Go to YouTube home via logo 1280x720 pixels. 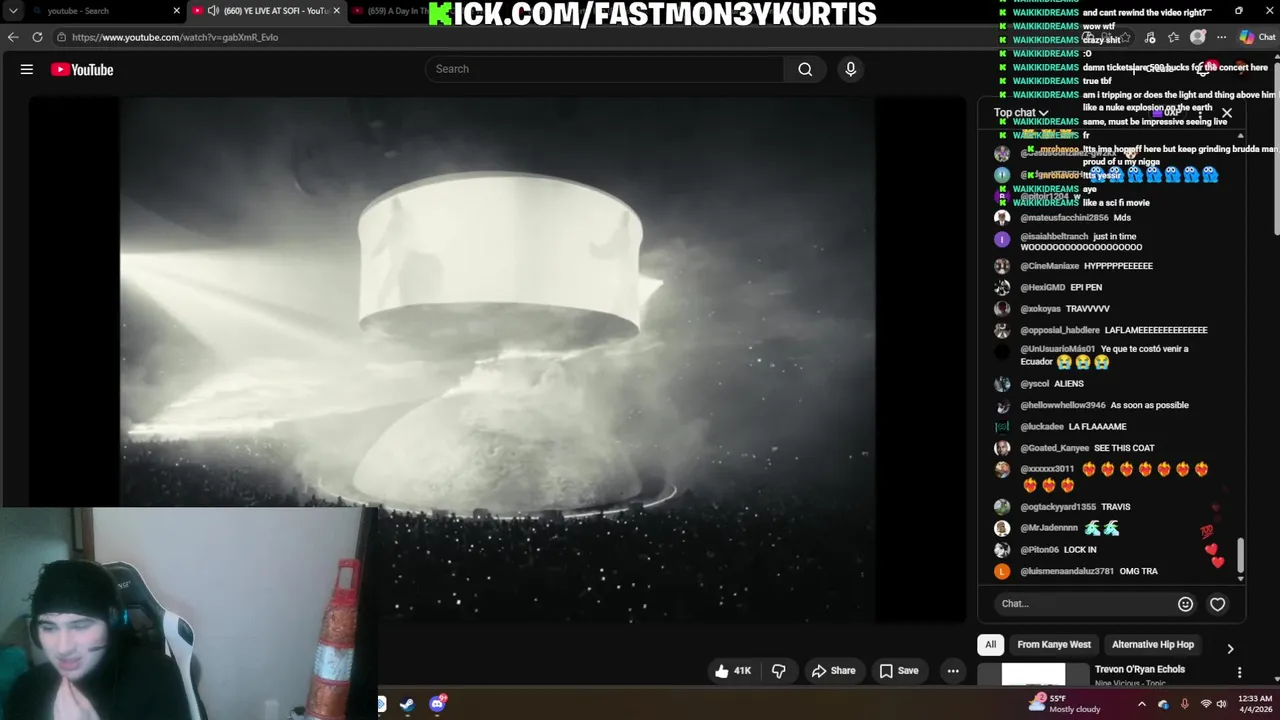[x=82, y=69]
